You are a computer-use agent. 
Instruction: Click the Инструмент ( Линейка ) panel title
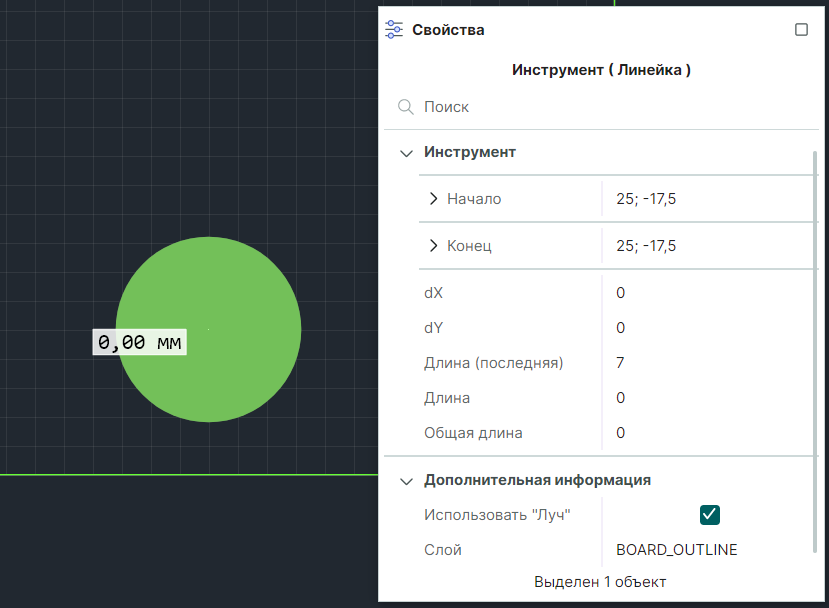click(x=601, y=70)
